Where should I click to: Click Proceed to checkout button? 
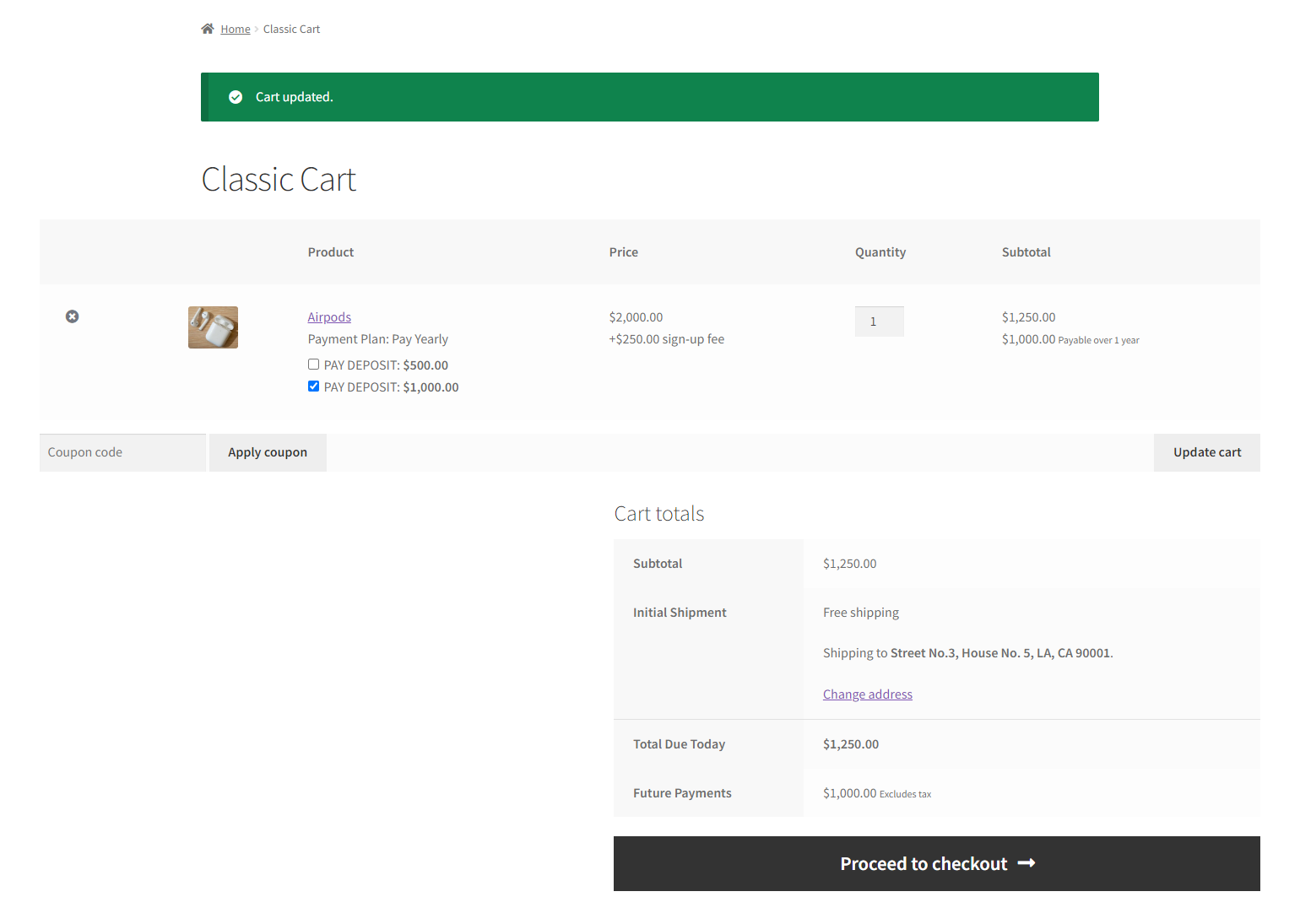pos(937,864)
